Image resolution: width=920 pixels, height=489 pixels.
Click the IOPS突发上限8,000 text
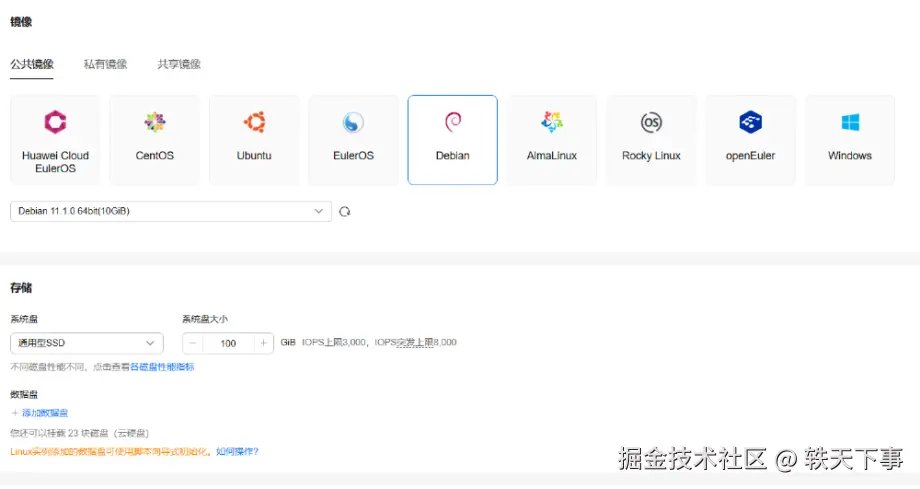point(415,342)
